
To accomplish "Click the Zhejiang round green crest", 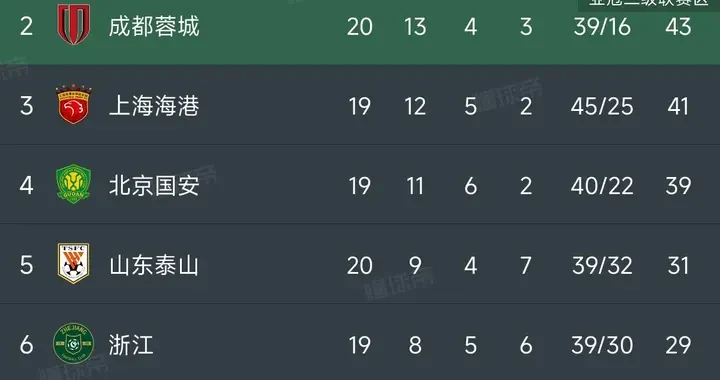I will (x=73, y=343).
